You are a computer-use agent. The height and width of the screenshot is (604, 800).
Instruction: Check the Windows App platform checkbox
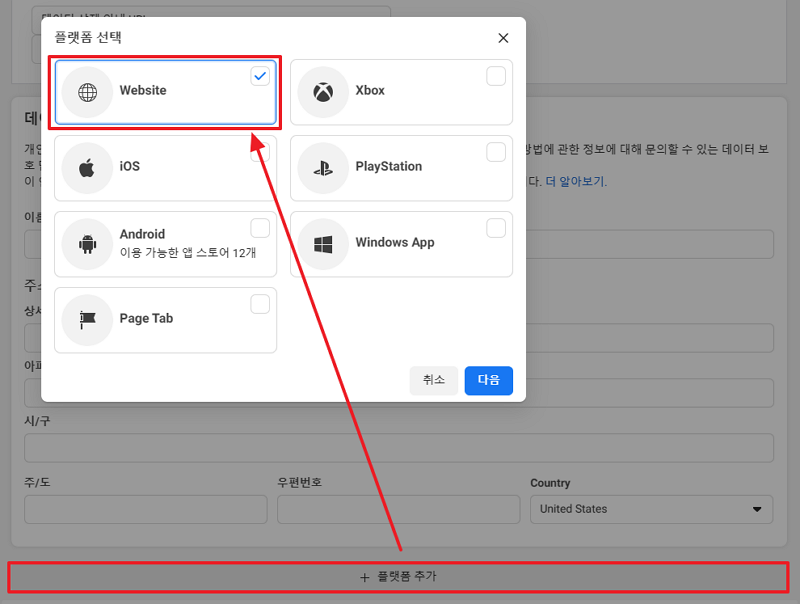pos(496,228)
